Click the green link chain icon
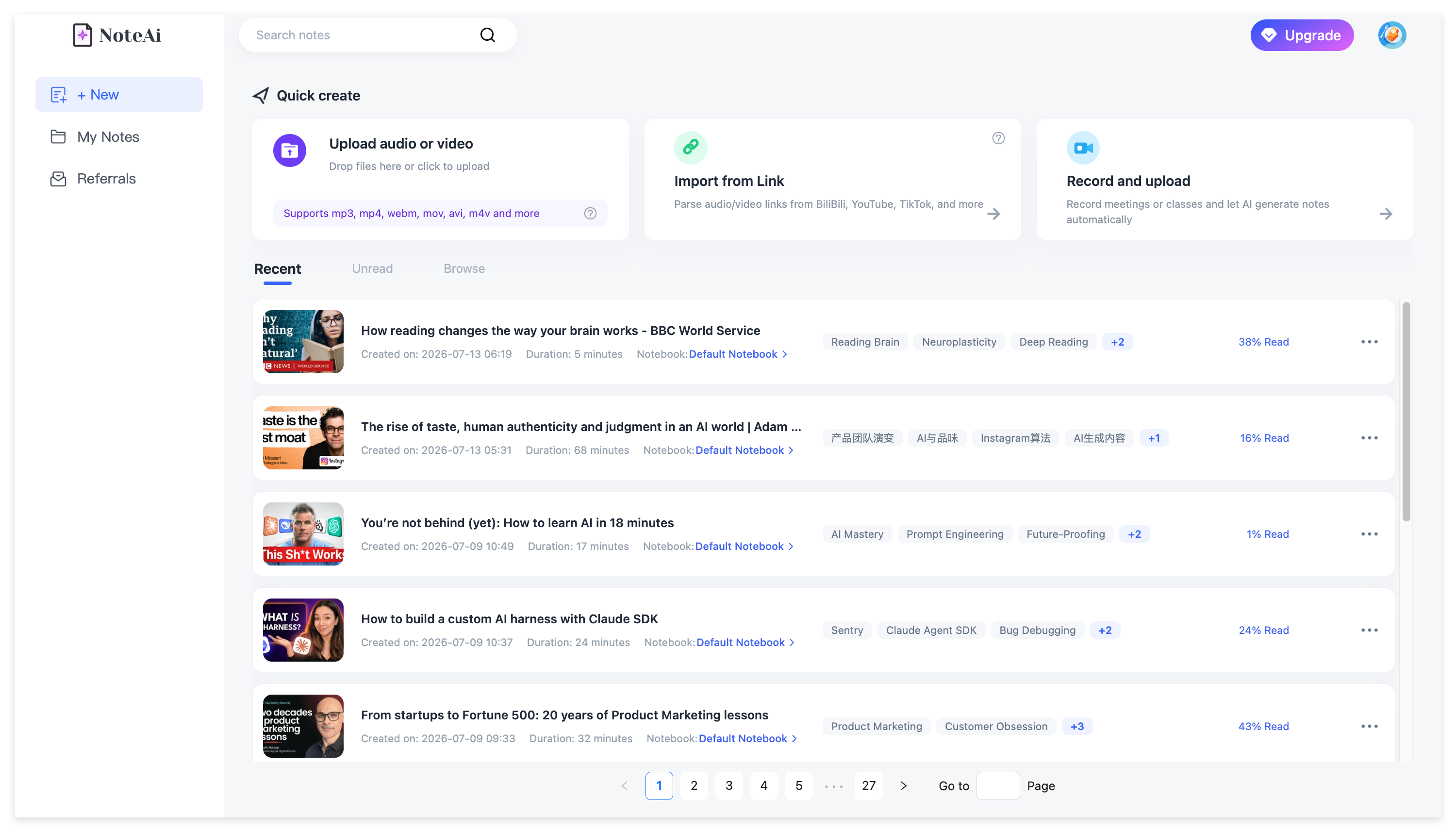Viewport: 1456px width, 832px height. tap(691, 148)
